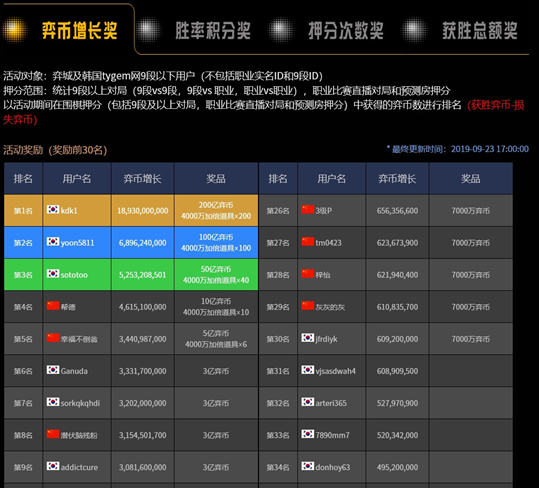Click username vjsasdwah4 in rank 31
Screen dimensions: 539x488
point(336,371)
